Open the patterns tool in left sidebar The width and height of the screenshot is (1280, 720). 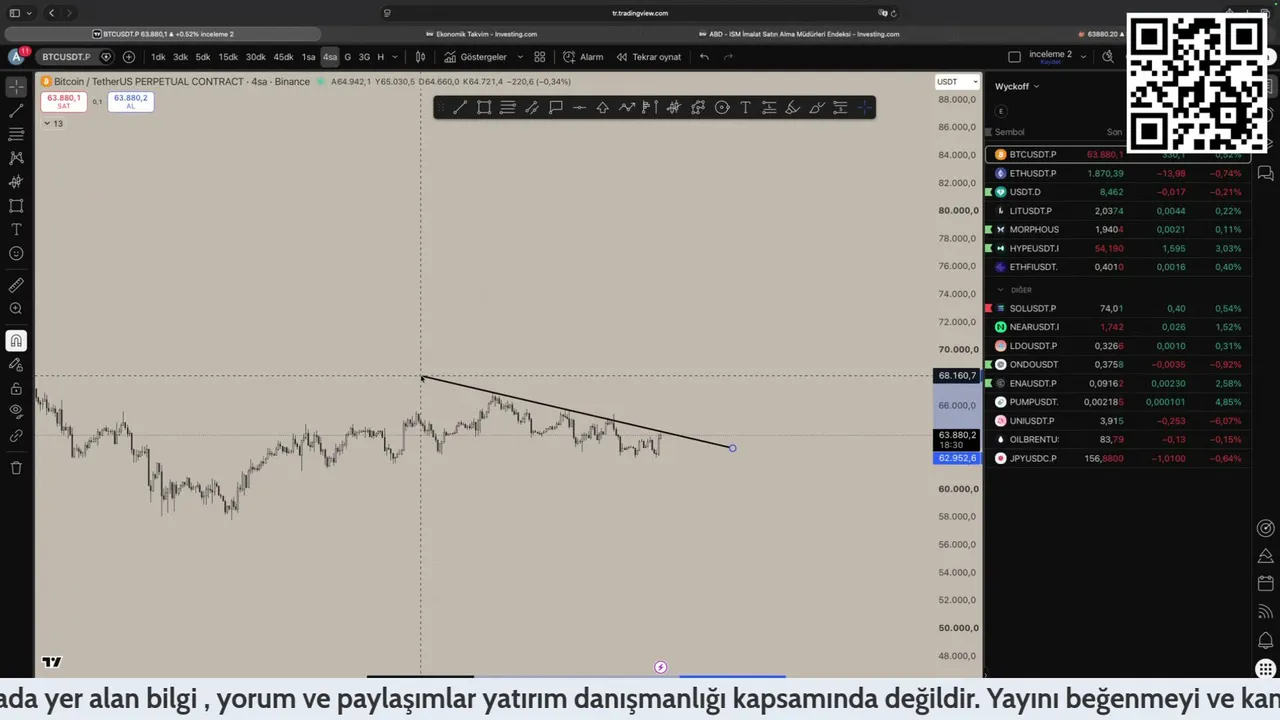click(x=16, y=158)
